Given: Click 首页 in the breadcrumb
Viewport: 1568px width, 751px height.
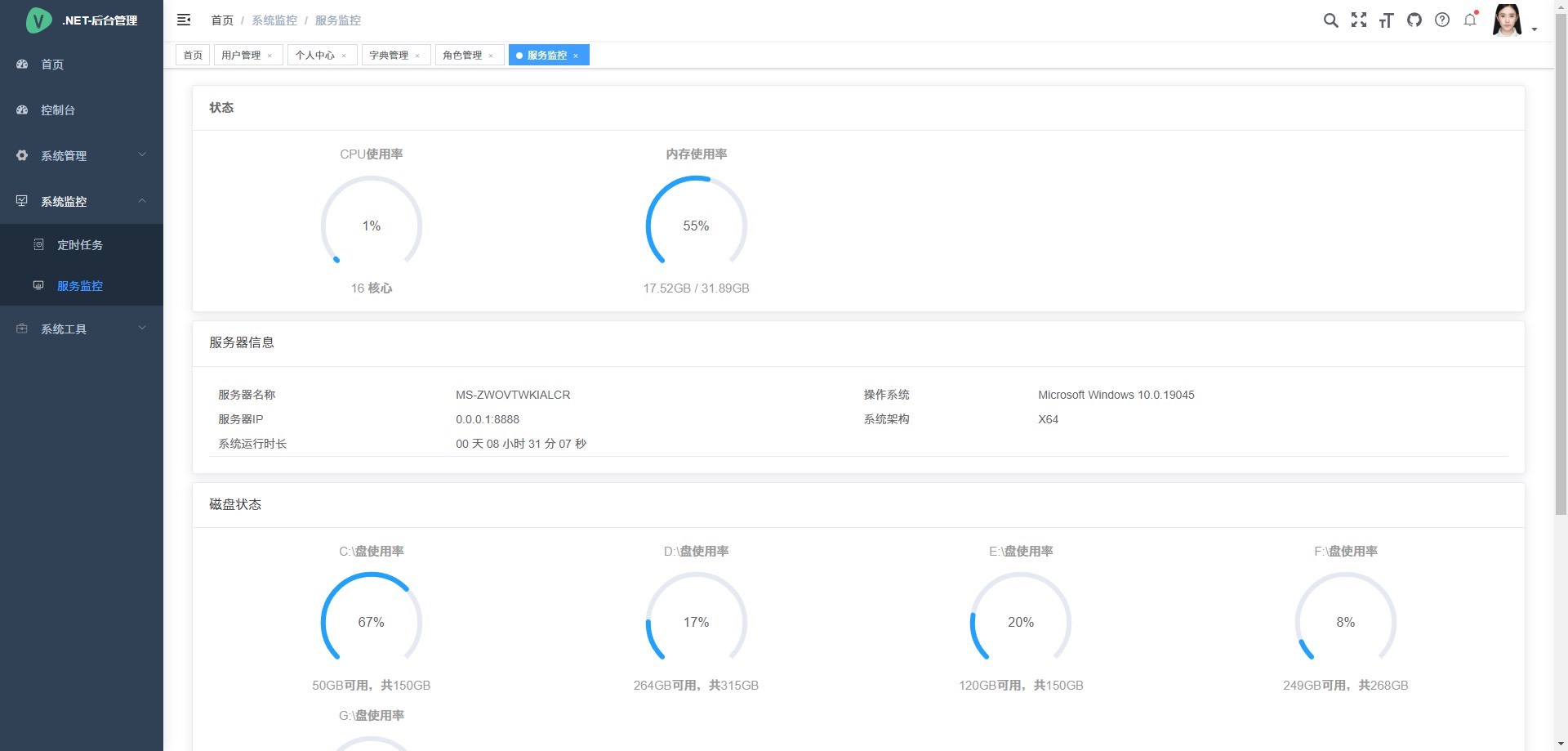Looking at the screenshot, I should (222, 20).
